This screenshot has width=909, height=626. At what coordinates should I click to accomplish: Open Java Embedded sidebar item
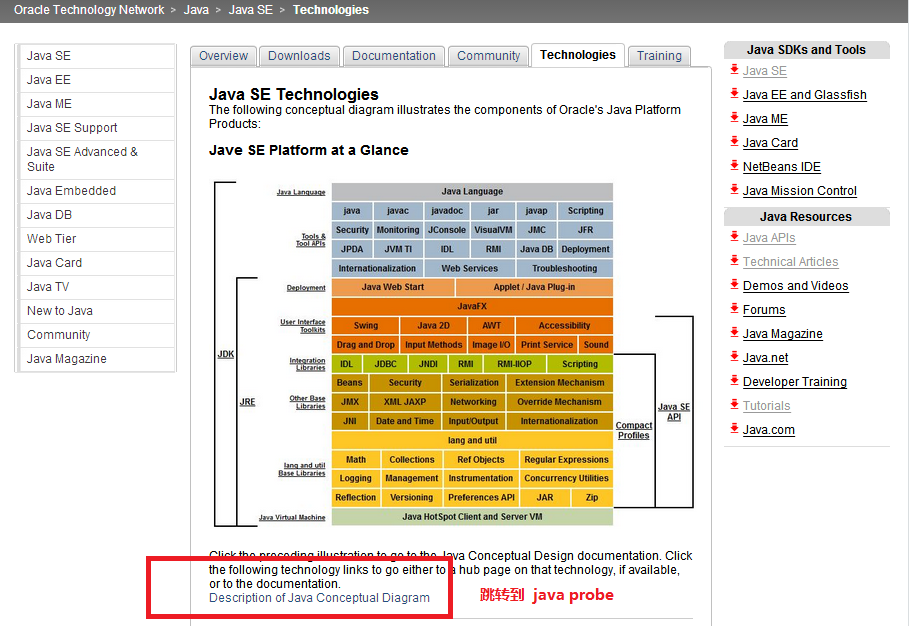pos(97,191)
